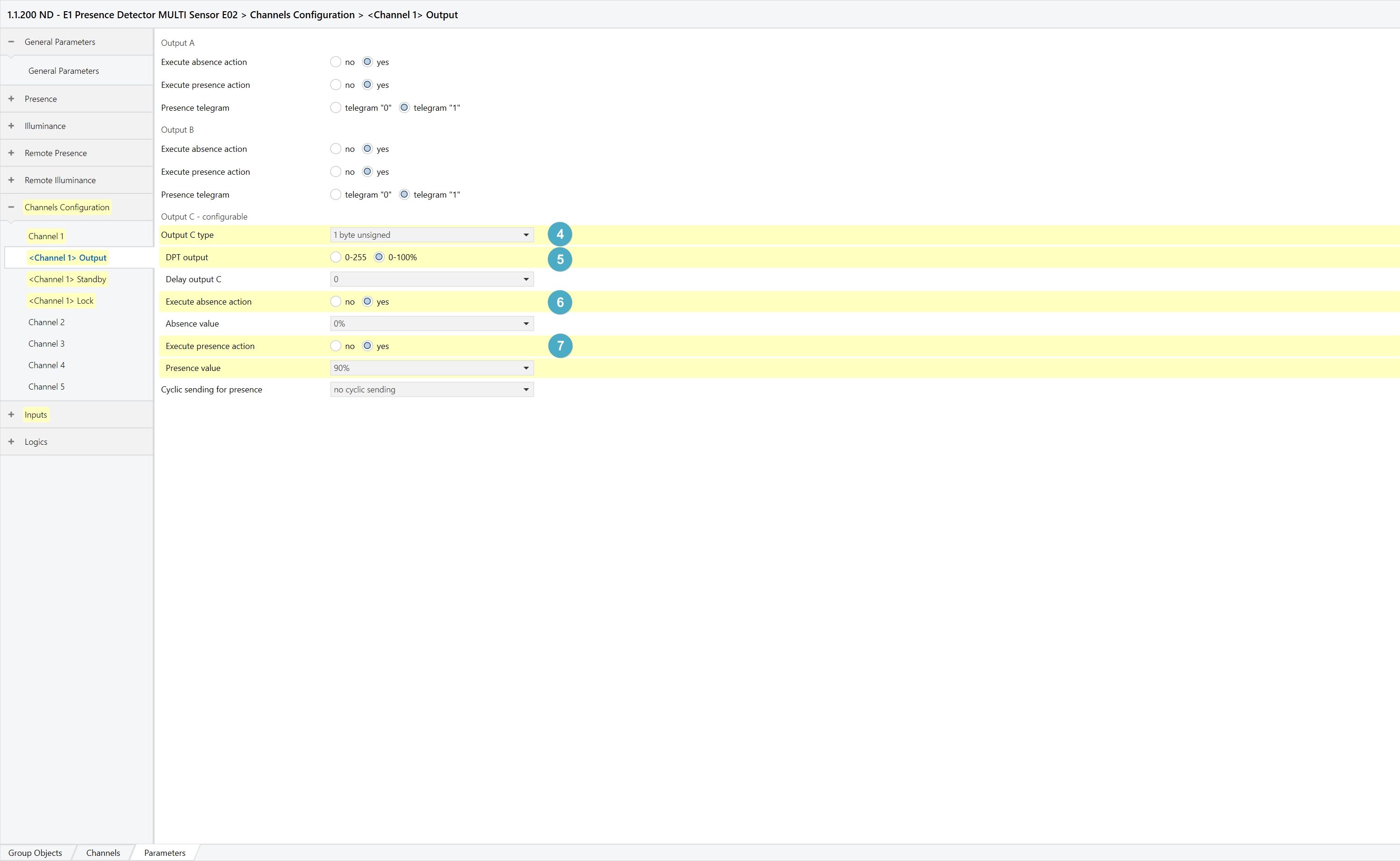Screen dimensions: 1400x861
Task: Select Channel 3 in the tree
Action: coord(47,343)
